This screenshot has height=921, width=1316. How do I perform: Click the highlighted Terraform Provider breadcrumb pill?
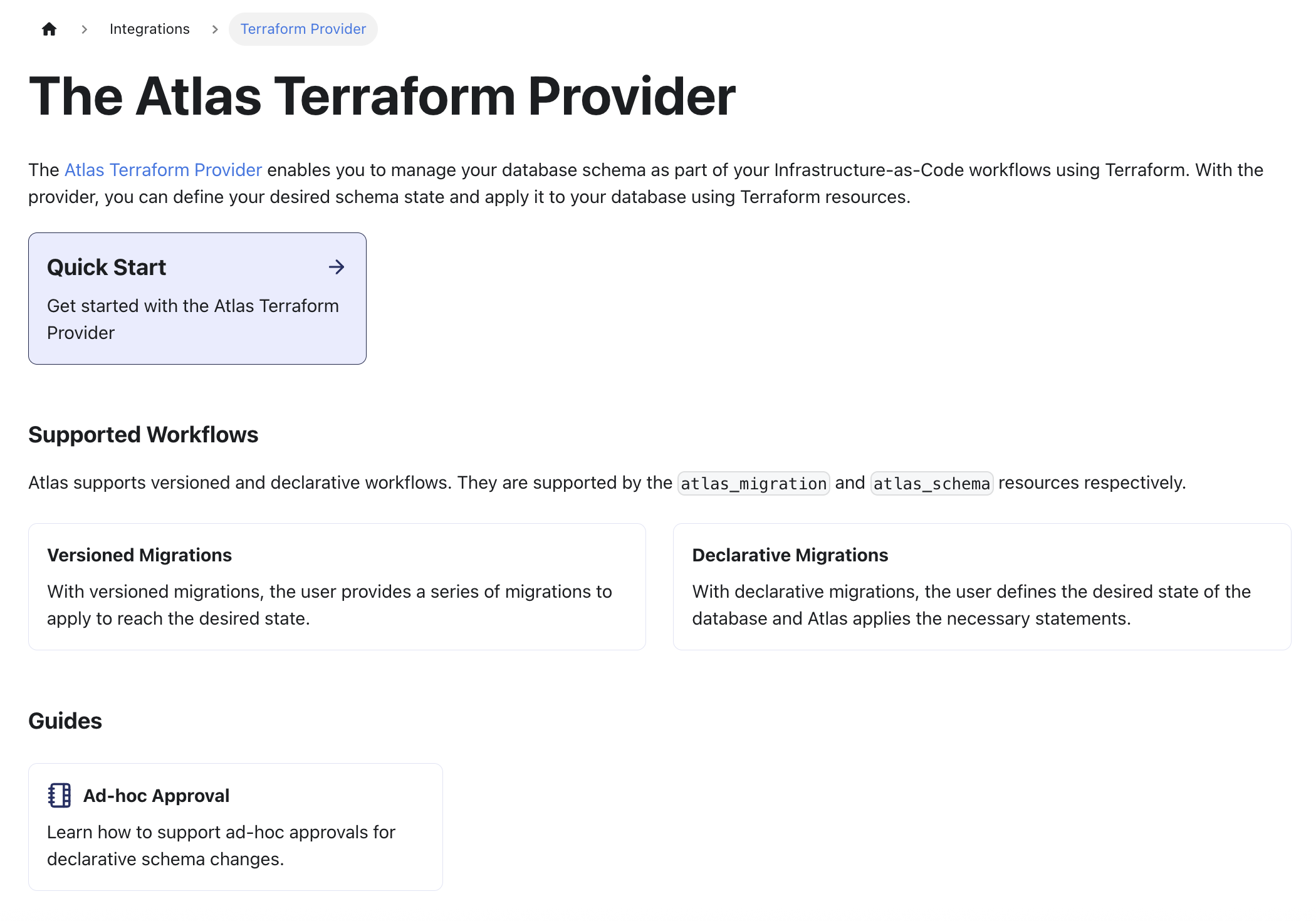303,29
